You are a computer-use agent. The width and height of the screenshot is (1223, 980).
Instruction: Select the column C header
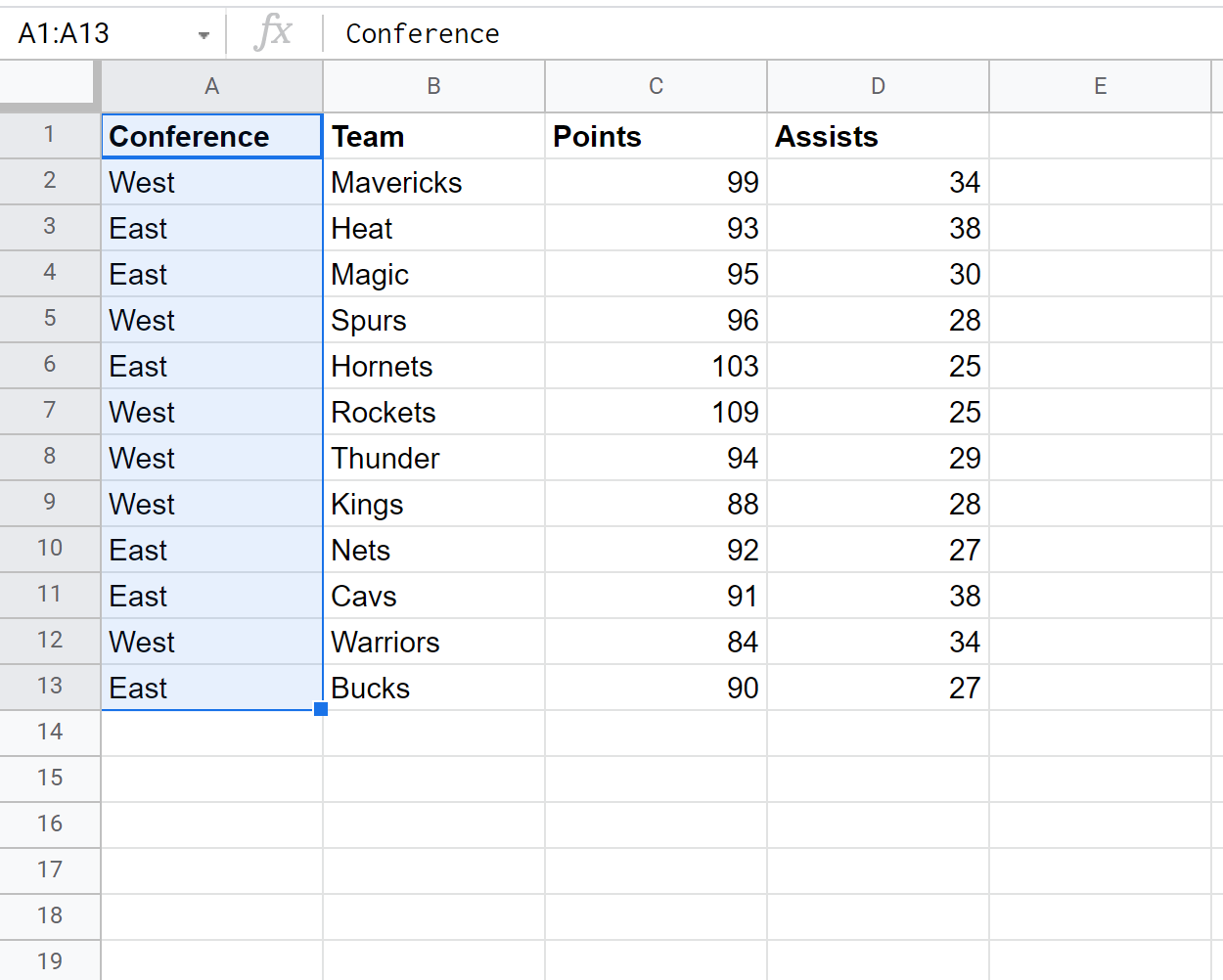[x=656, y=86]
